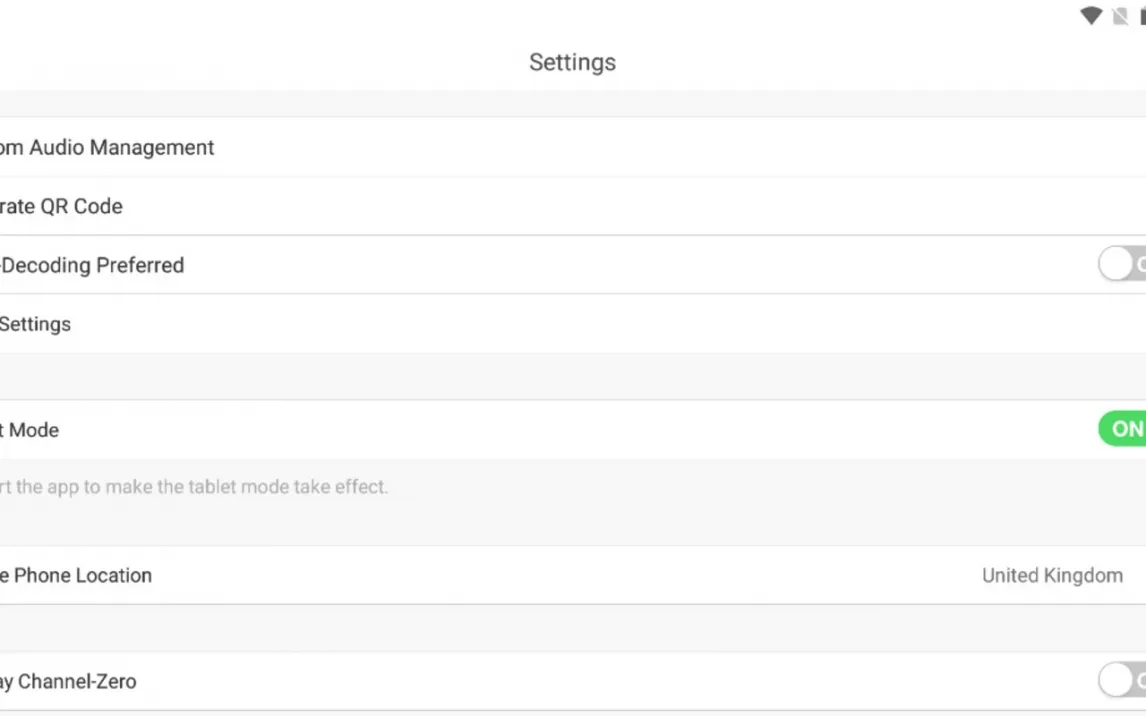Click the white knob of Channel-Zero switch
Screen dimensions: 1146x716
click(x=1115, y=681)
